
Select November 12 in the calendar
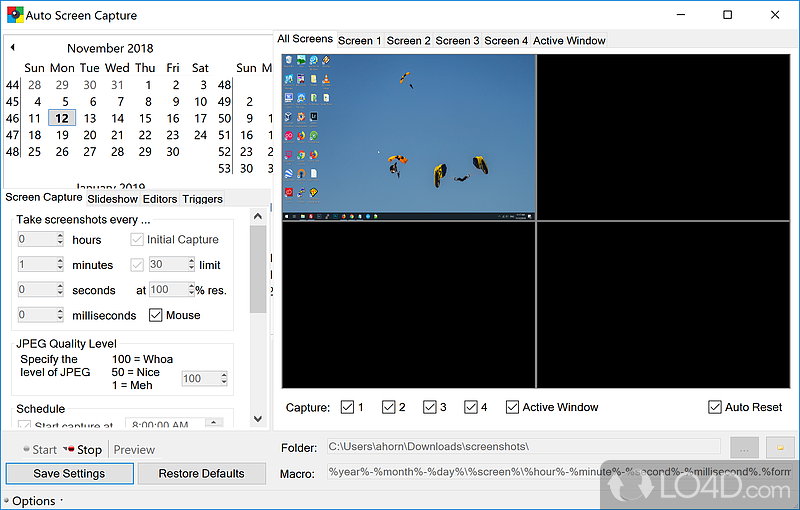[x=62, y=118]
